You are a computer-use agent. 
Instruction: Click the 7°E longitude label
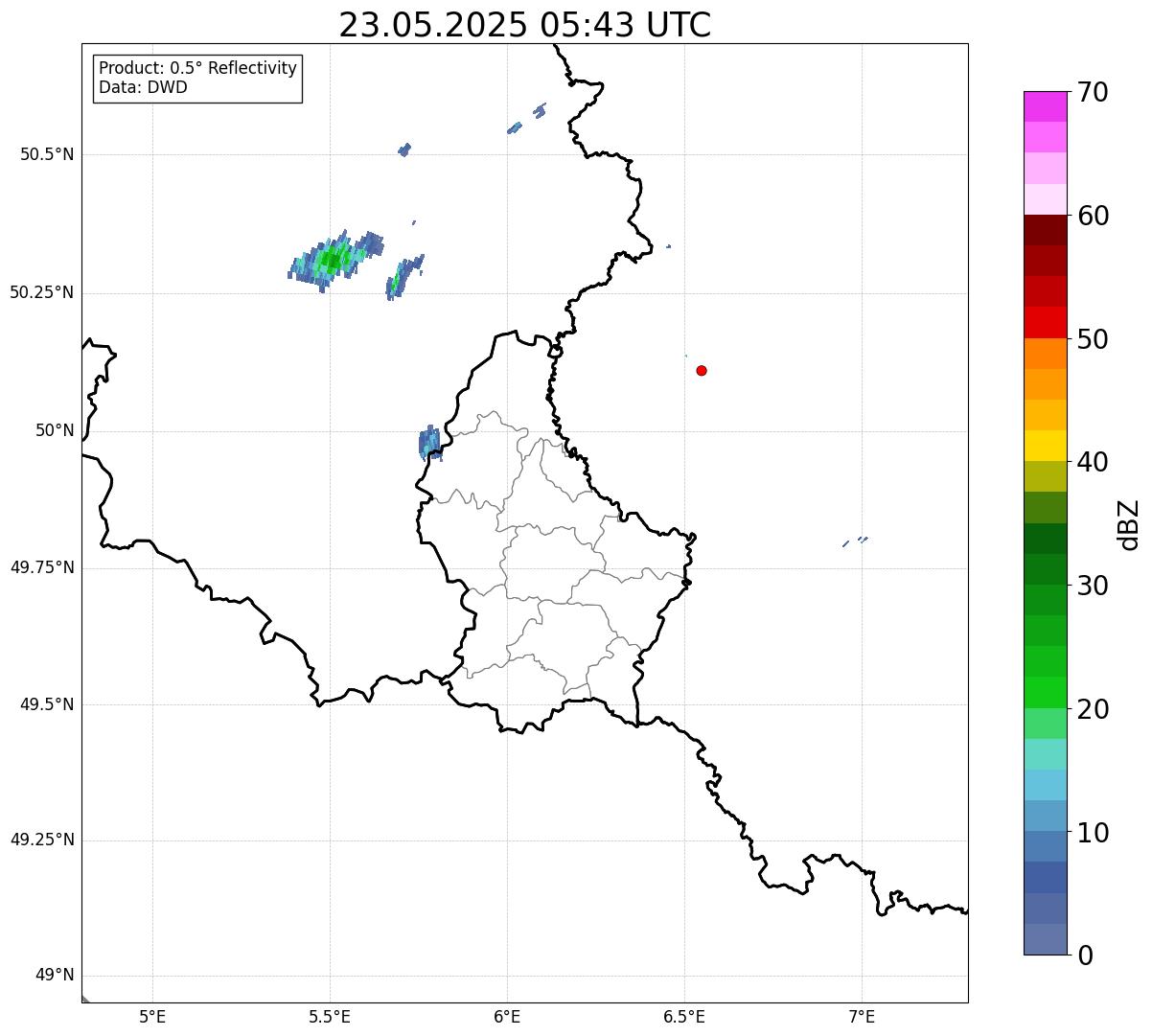coord(862,1016)
